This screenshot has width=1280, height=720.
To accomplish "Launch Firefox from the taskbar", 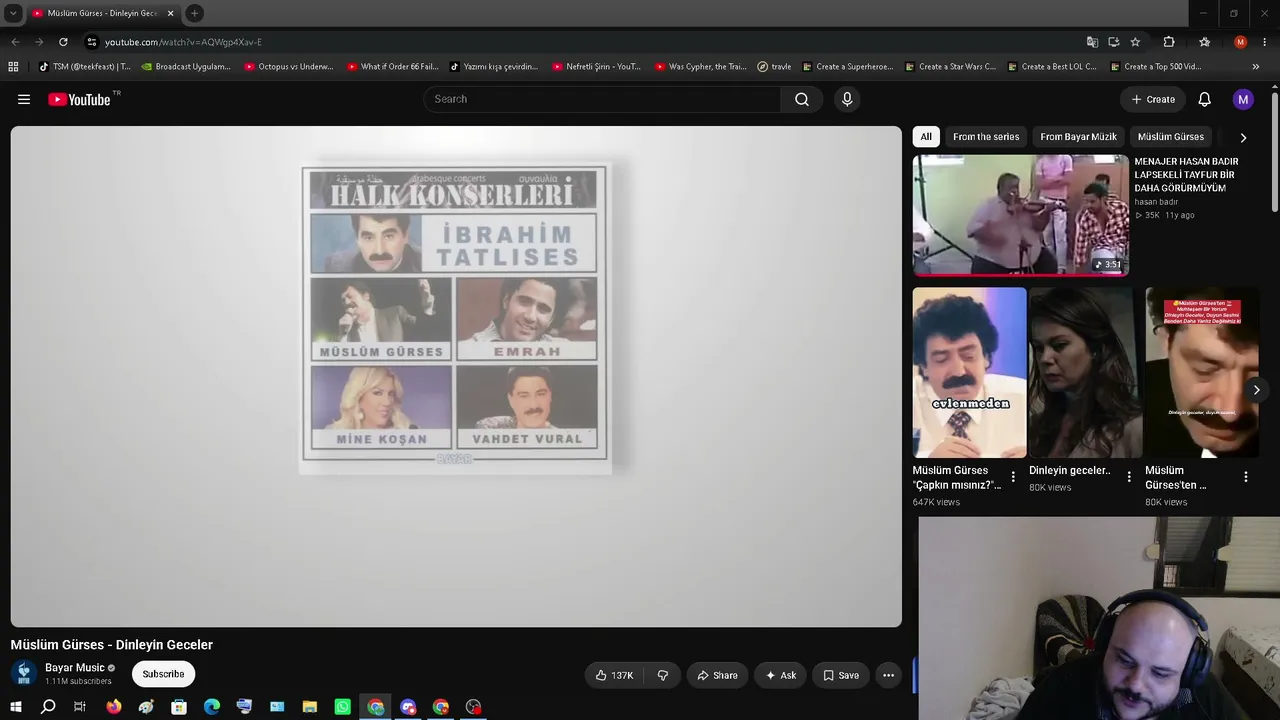I will click(114, 707).
